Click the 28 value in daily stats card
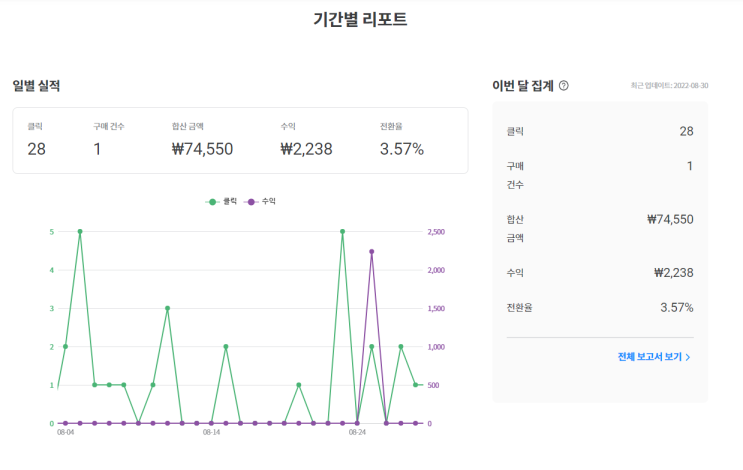The height and width of the screenshot is (470, 743). click(x=36, y=149)
